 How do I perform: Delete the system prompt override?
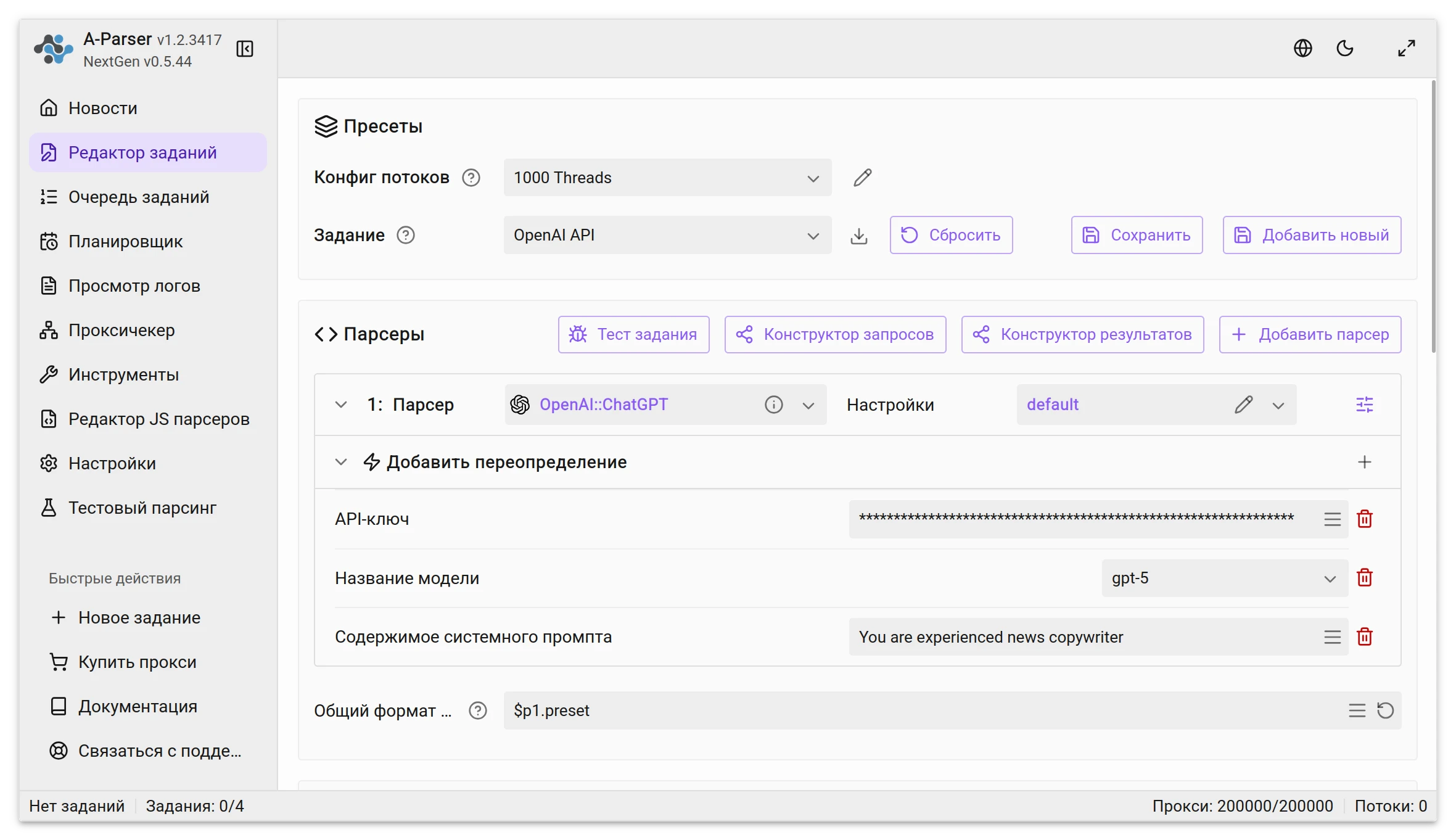pyautogui.click(x=1365, y=636)
